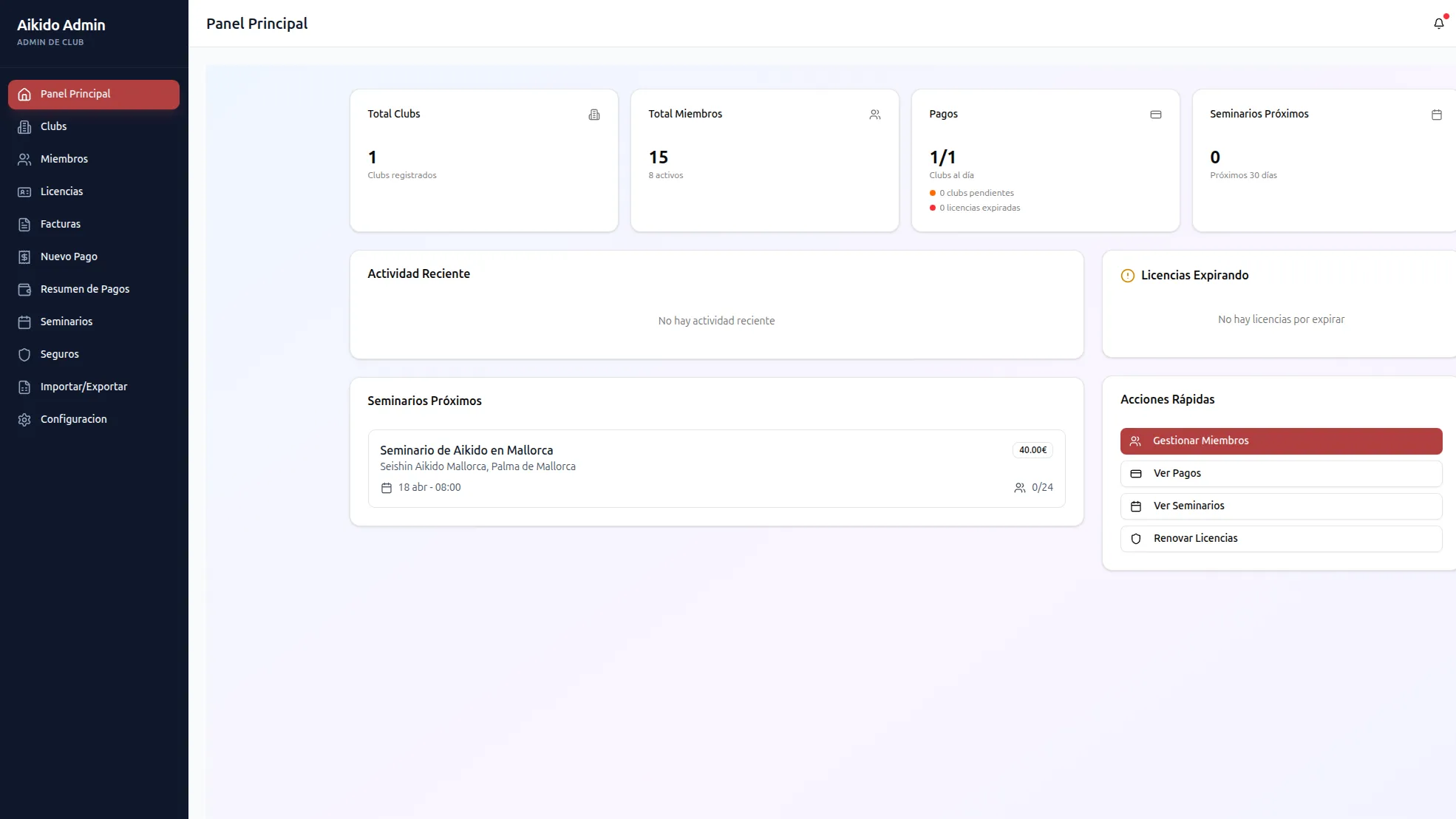Click the calendar icon in Seminarios Próximos card
Screen dimensions: 1456x819
pyautogui.click(x=1437, y=115)
